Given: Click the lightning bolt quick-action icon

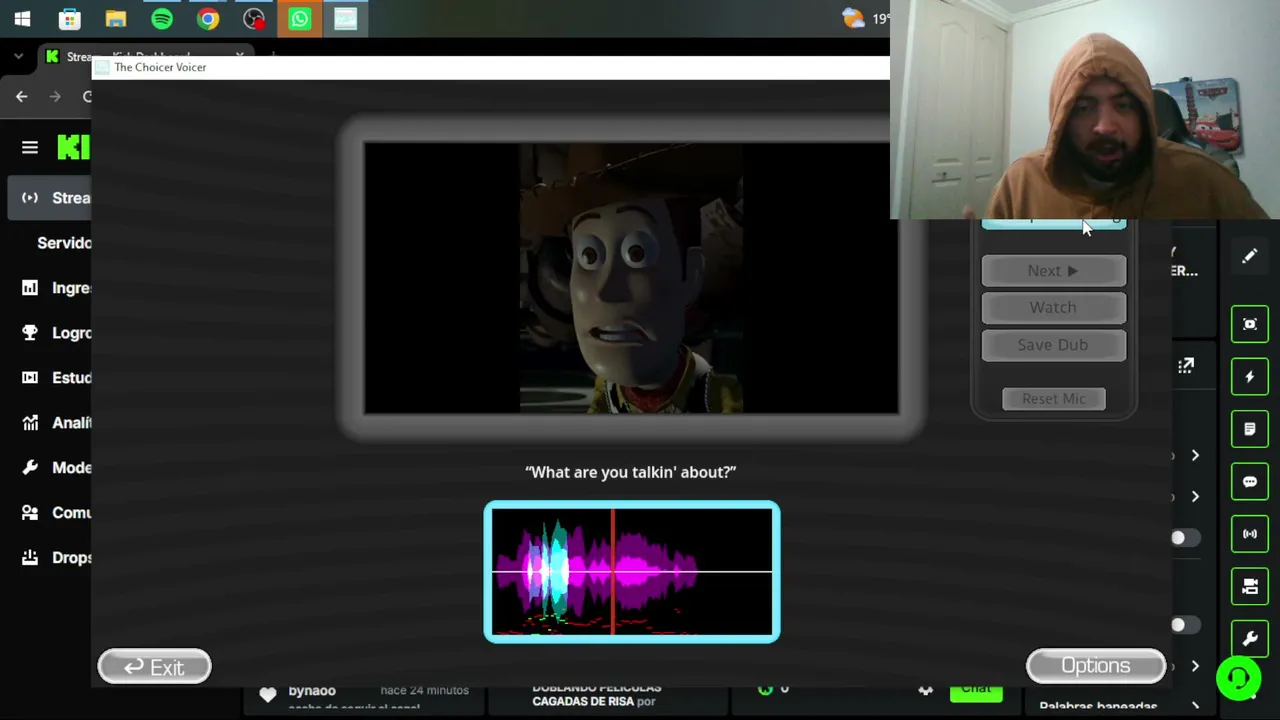Looking at the screenshot, I should (x=1250, y=377).
